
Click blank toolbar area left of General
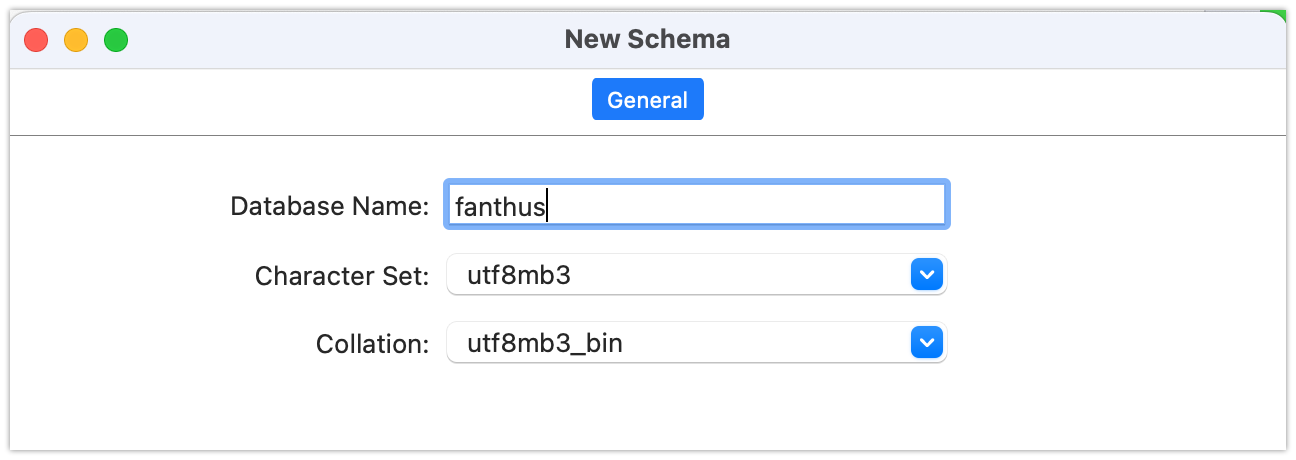pos(300,100)
